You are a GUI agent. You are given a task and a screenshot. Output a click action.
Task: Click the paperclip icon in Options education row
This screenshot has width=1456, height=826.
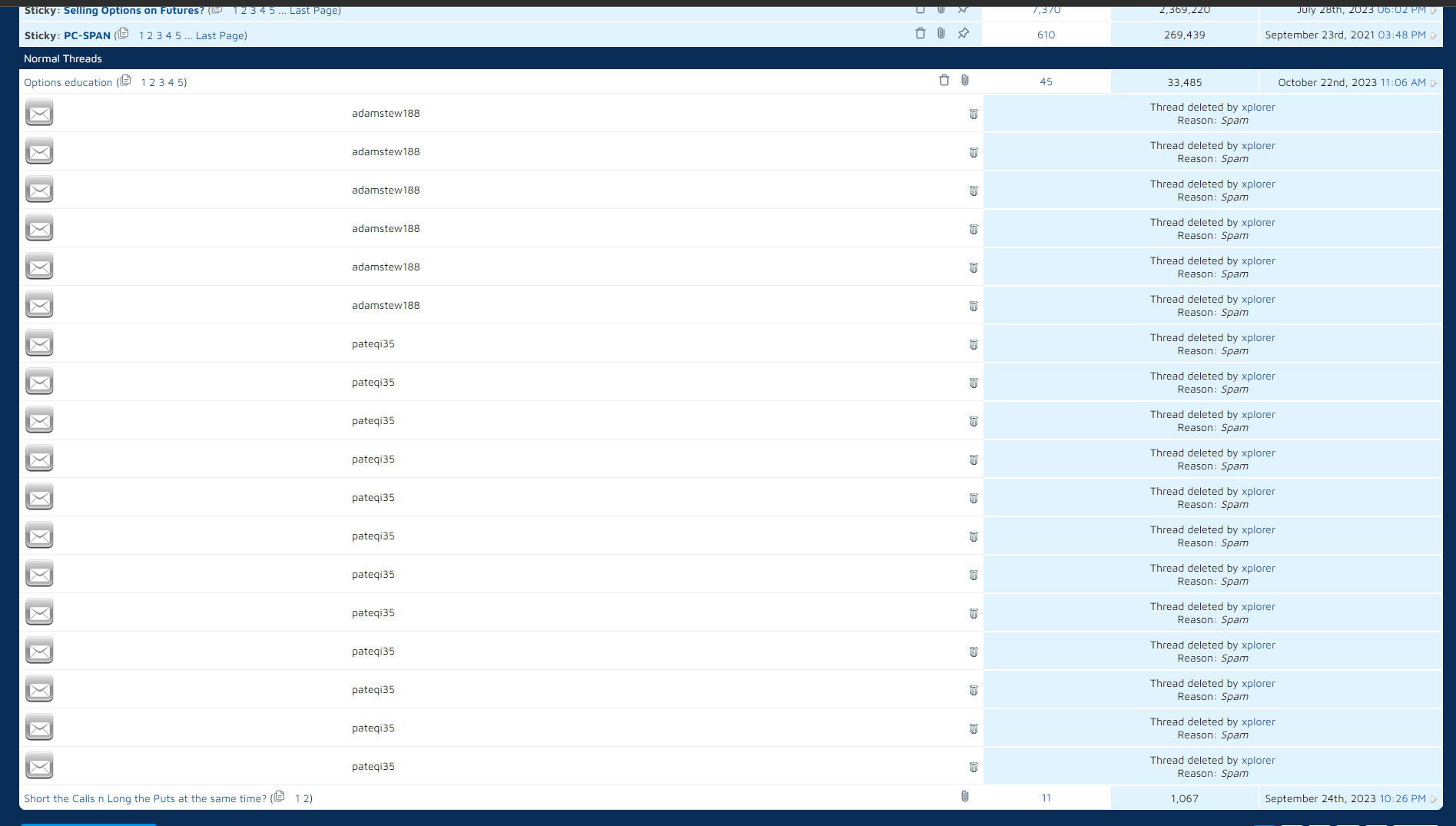coord(965,80)
